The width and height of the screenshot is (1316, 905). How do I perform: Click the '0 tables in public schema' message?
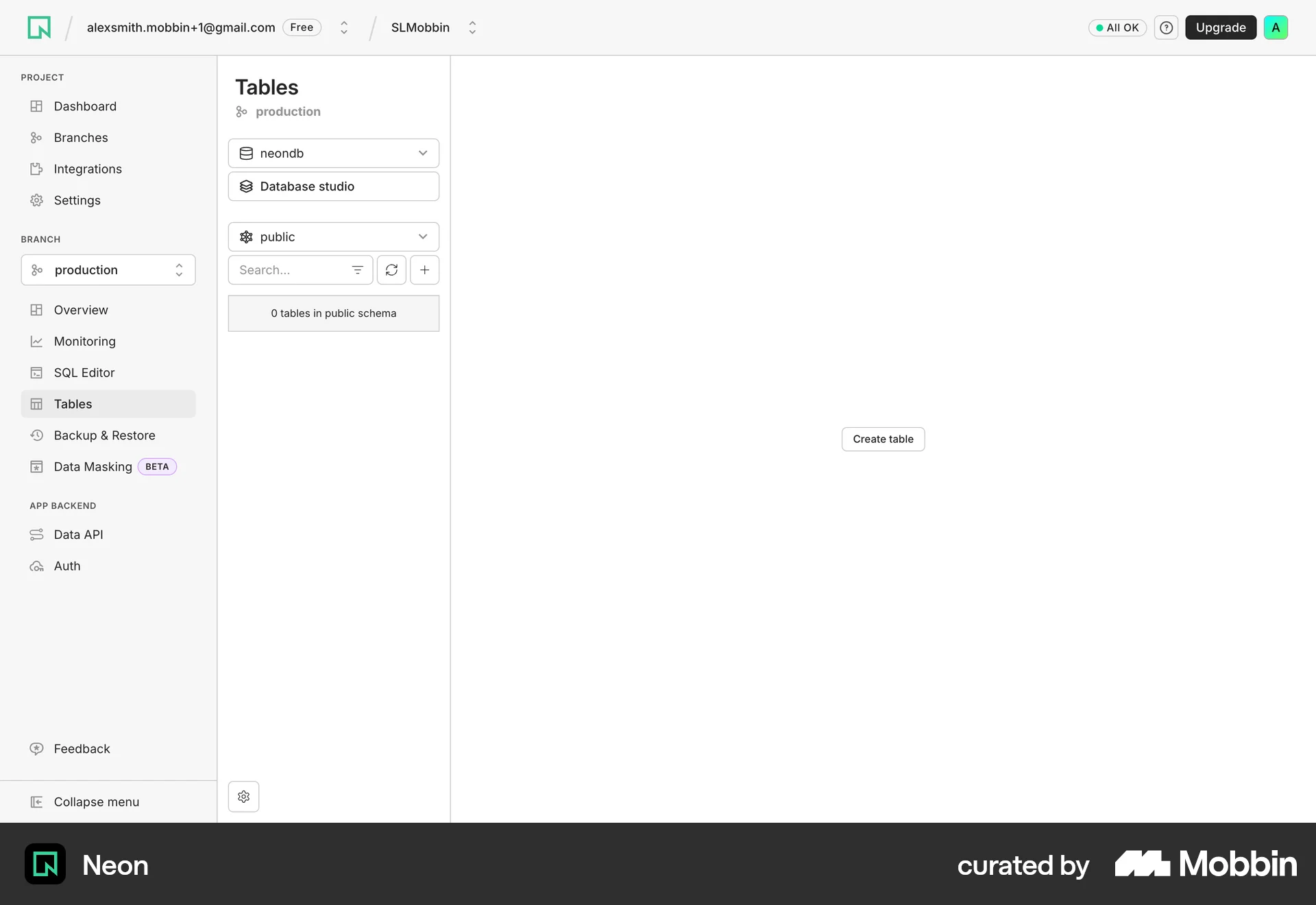pyautogui.click(x=334, y=313)
